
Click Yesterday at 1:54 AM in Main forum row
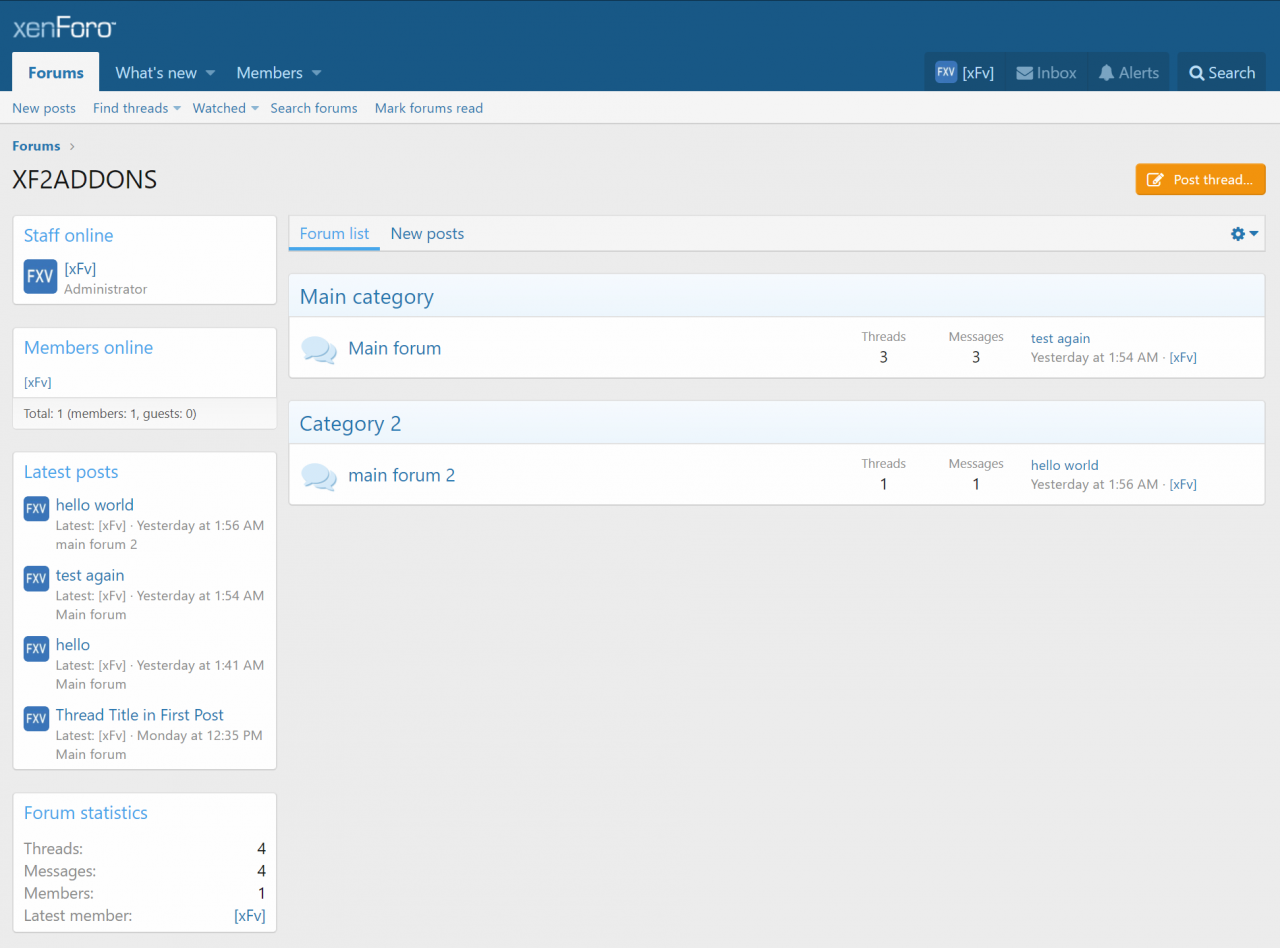click(1094, 357)
